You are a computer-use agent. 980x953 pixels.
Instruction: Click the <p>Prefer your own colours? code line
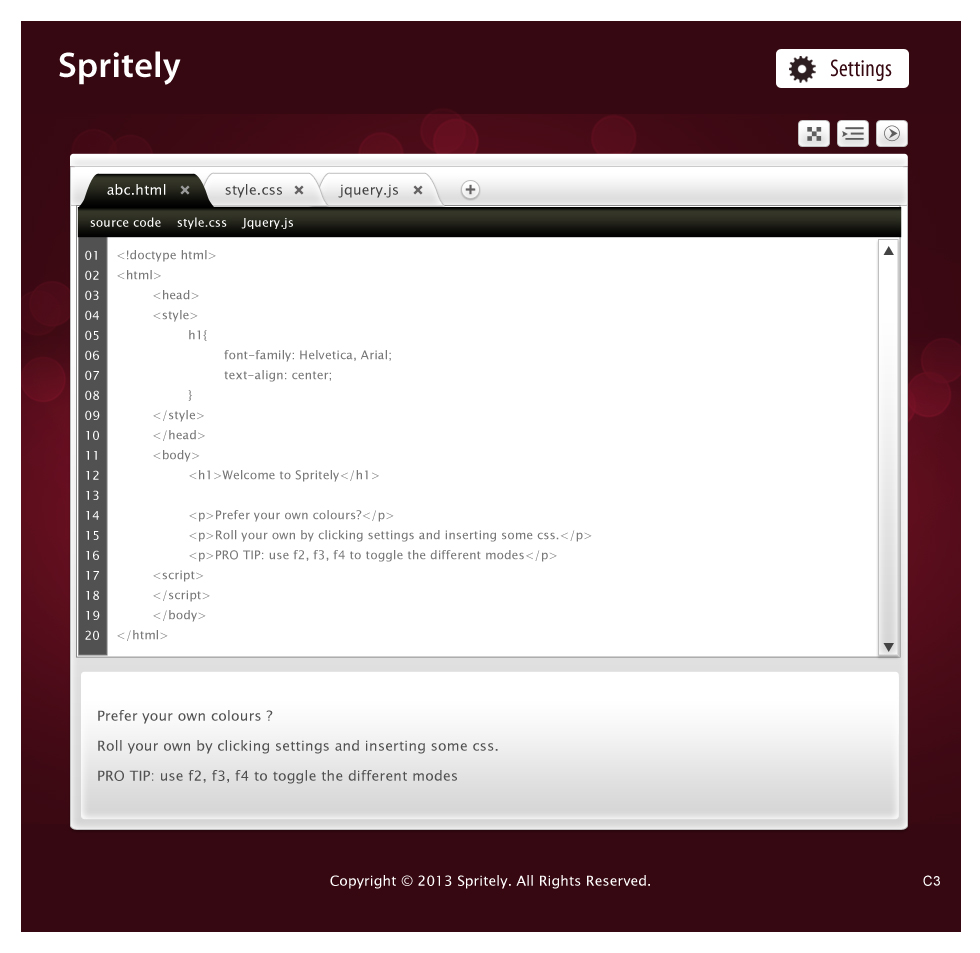coord(291,516)
